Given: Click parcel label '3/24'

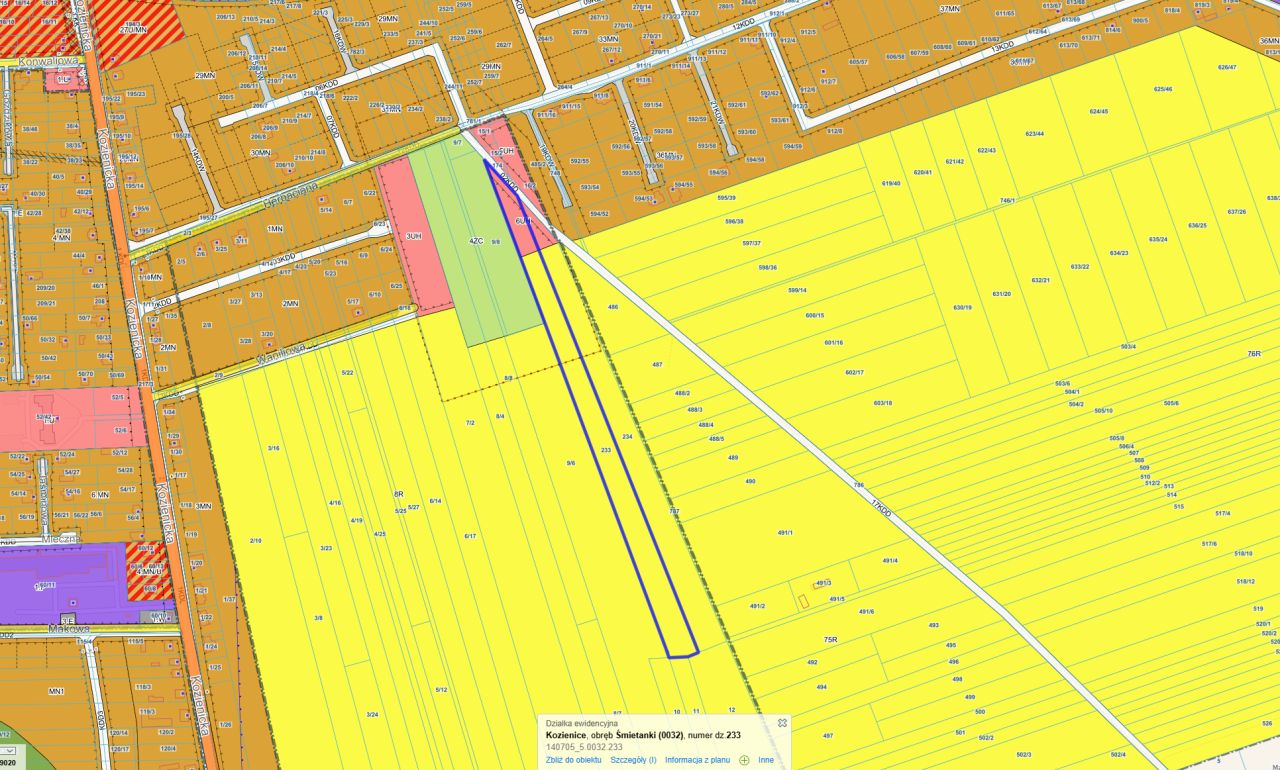Looking at the screenshot, I should [x=372, y=714].
